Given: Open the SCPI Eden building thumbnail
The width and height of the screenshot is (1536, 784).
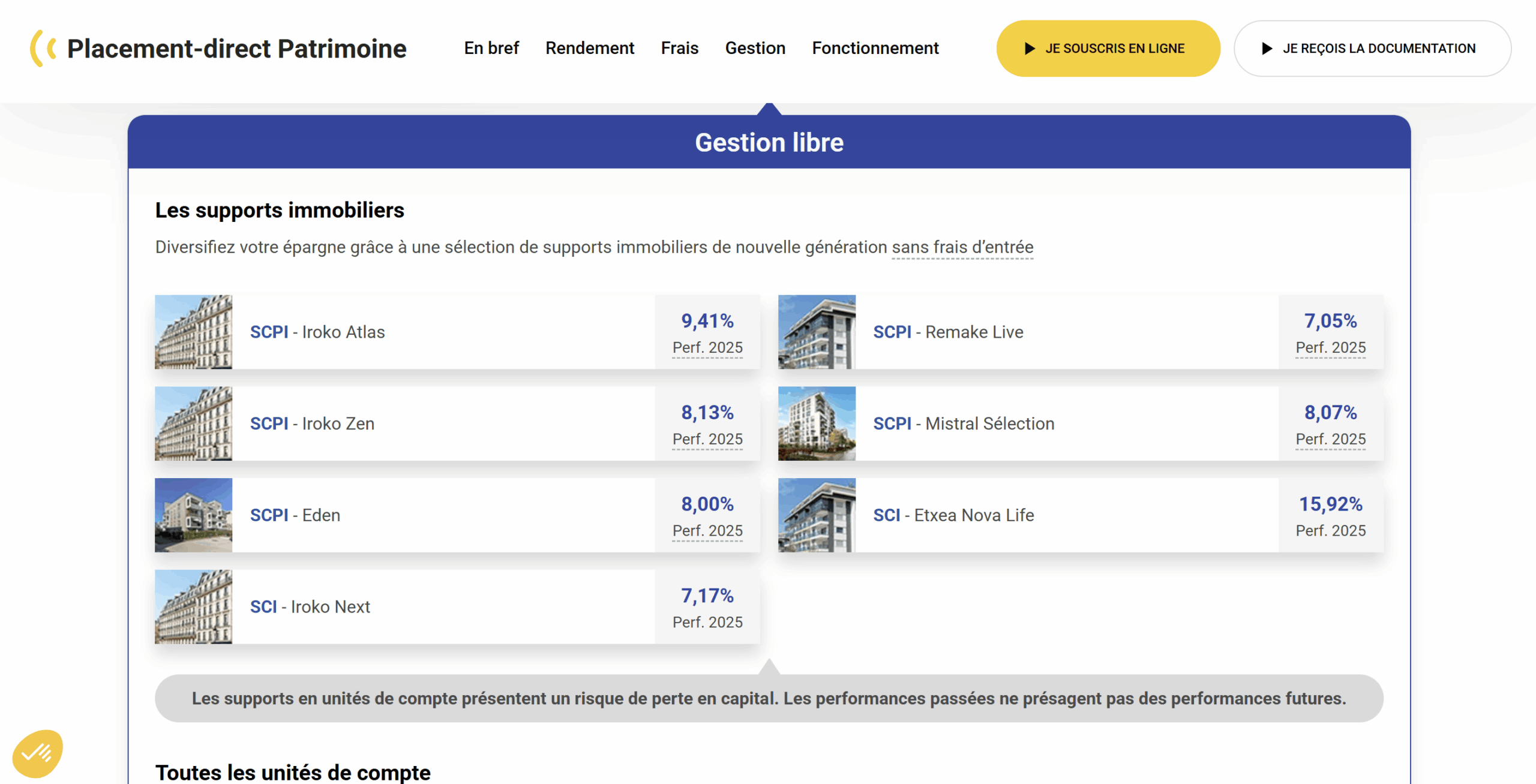Looking at the screenshot, I should point(193,515).
